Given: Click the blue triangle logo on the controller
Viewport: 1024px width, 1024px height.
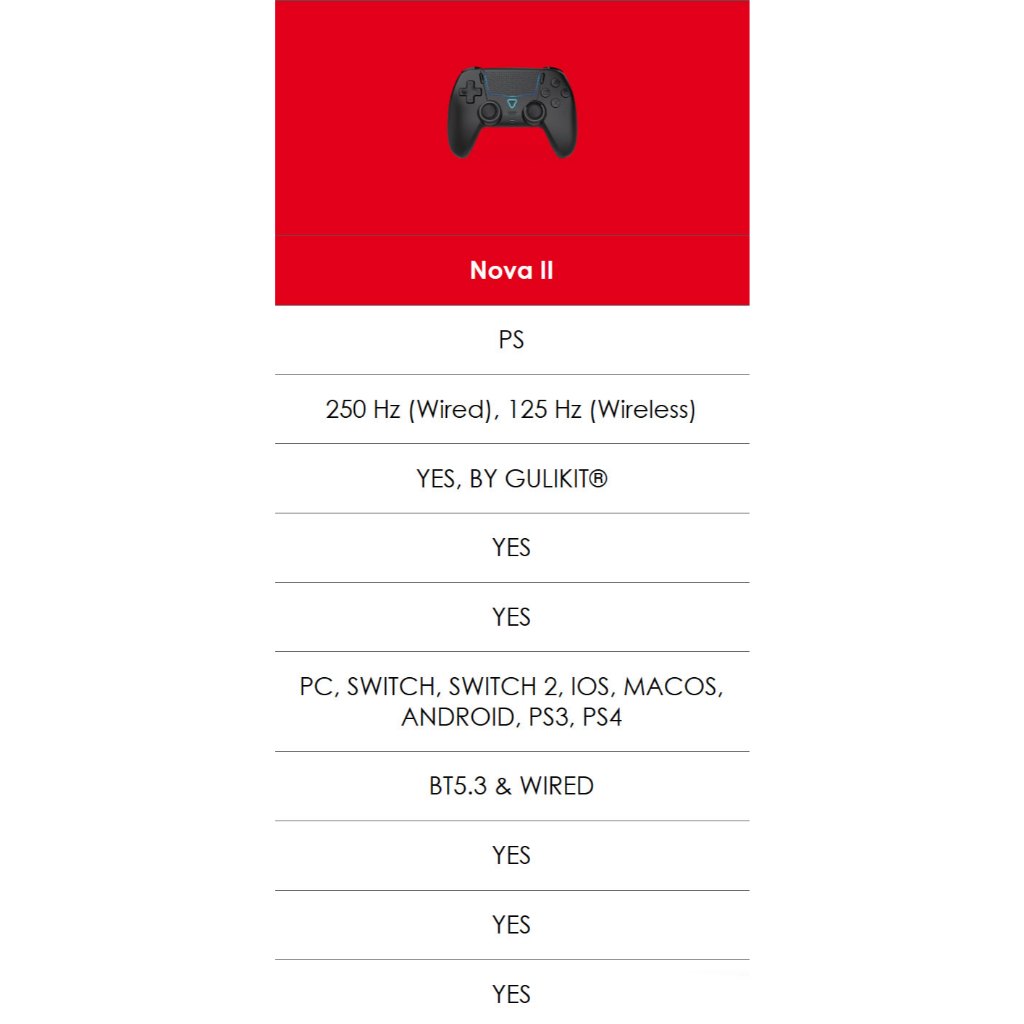Looking at the screenshot, I should point(511,102).
